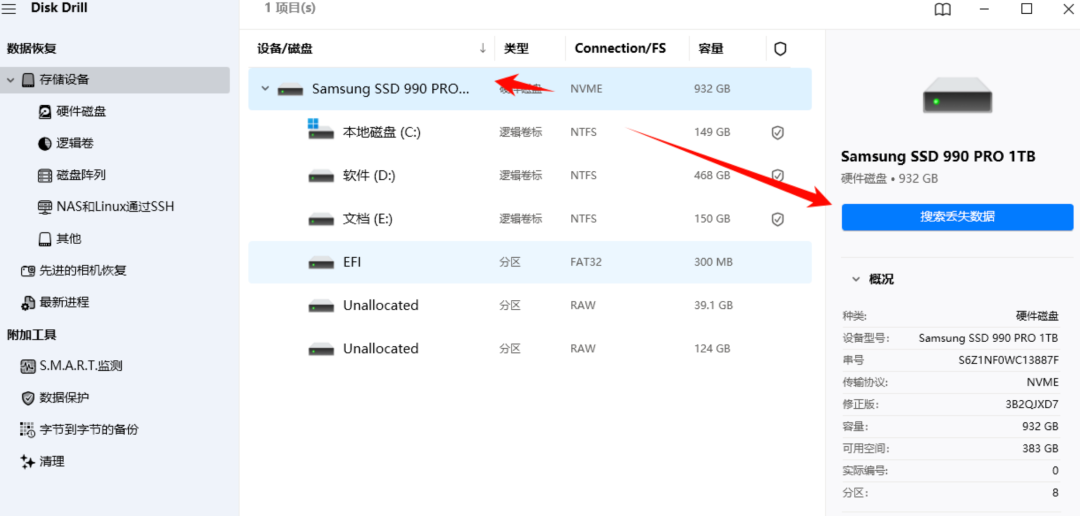The width and height of the screenshot is (1080, 516).
Task: Click the 1 项目(s) count label
Action: 290,8
